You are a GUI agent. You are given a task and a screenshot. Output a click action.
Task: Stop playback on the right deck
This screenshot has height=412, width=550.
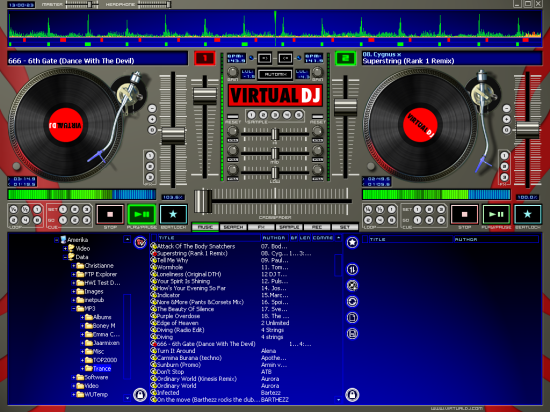464,214
